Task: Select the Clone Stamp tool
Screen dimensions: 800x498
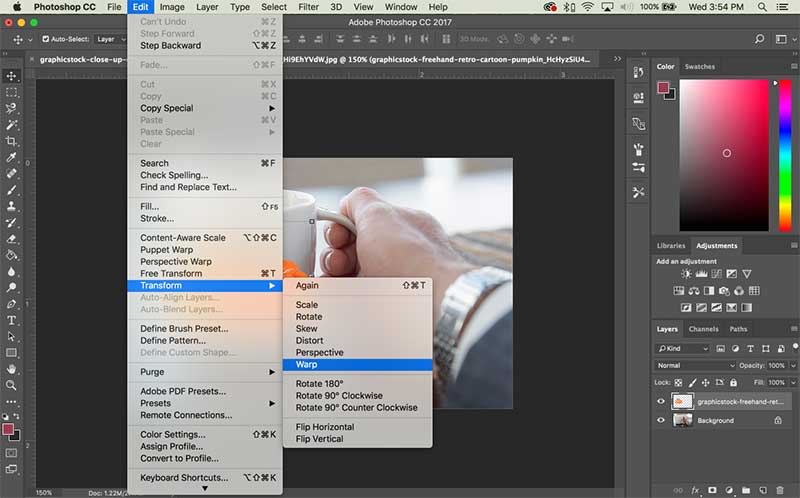Action: (11, 206)
